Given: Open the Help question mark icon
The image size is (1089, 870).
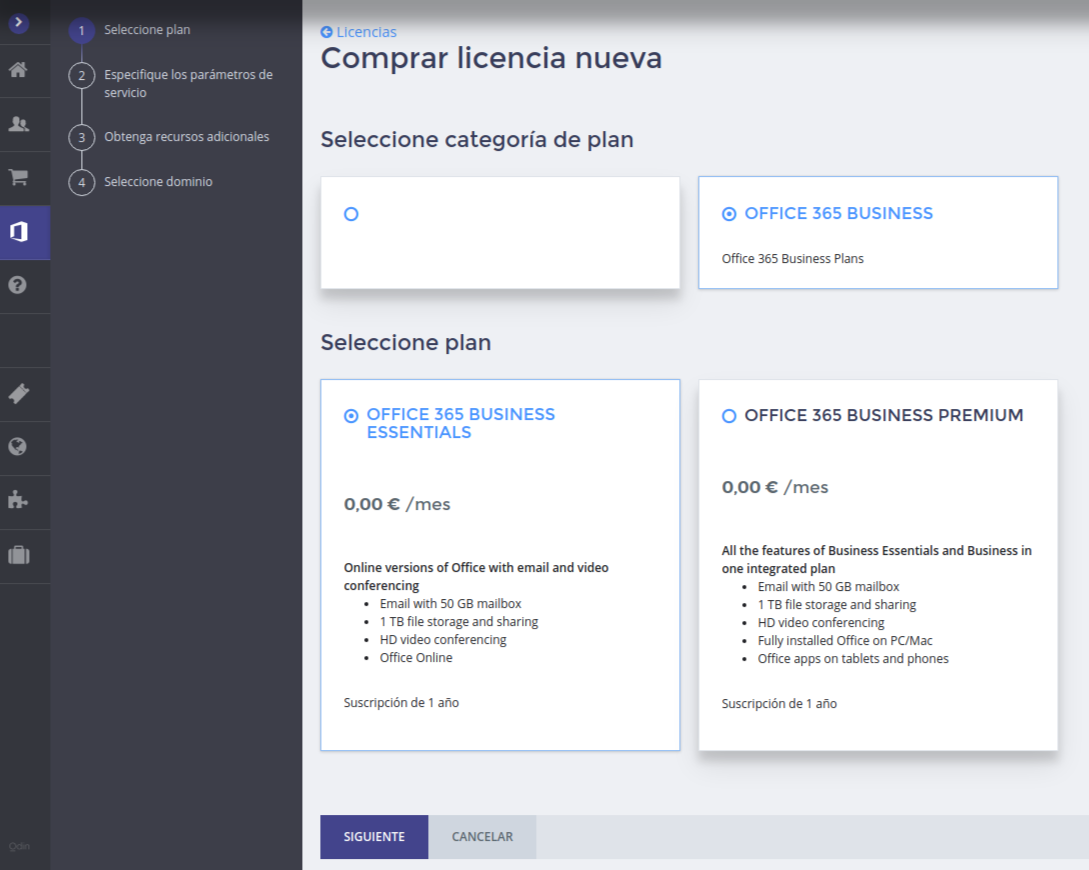Looking at the screenshot, I should [18, 285].
